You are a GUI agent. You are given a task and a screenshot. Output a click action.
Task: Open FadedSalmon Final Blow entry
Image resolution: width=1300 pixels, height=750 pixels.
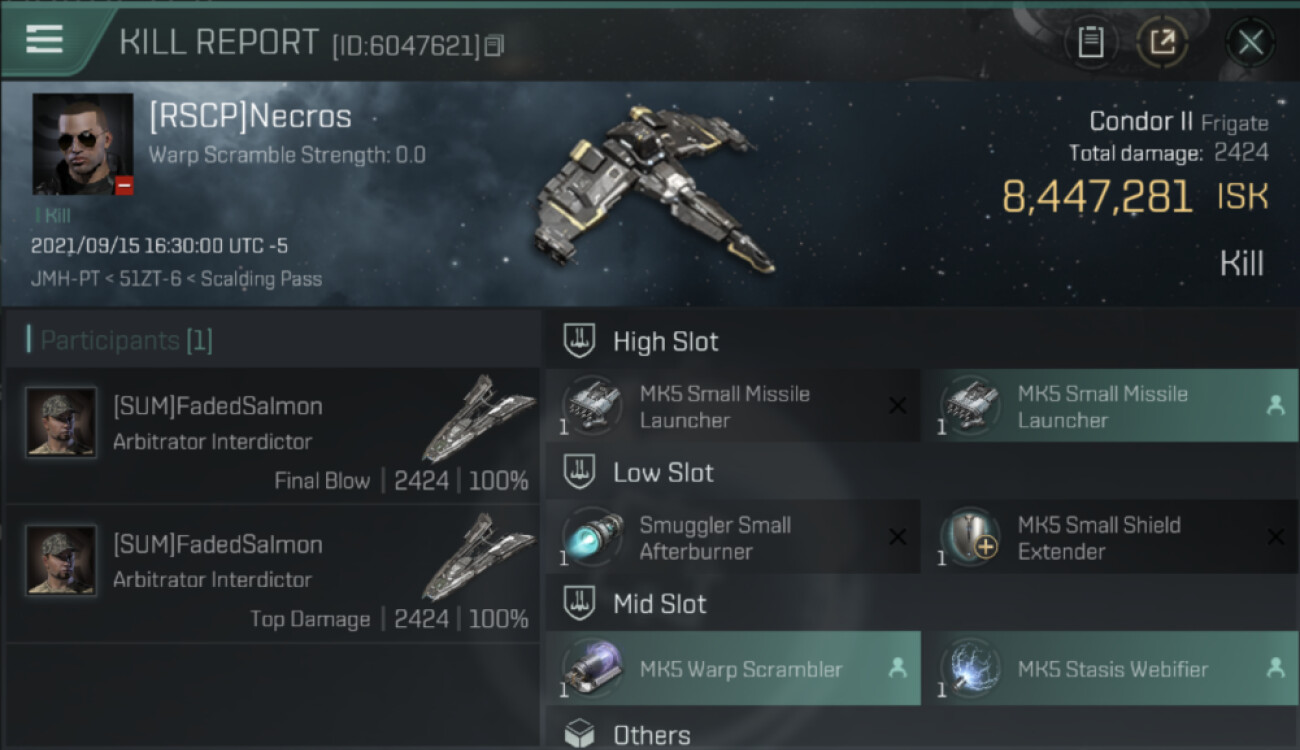(x=272, y=435)
